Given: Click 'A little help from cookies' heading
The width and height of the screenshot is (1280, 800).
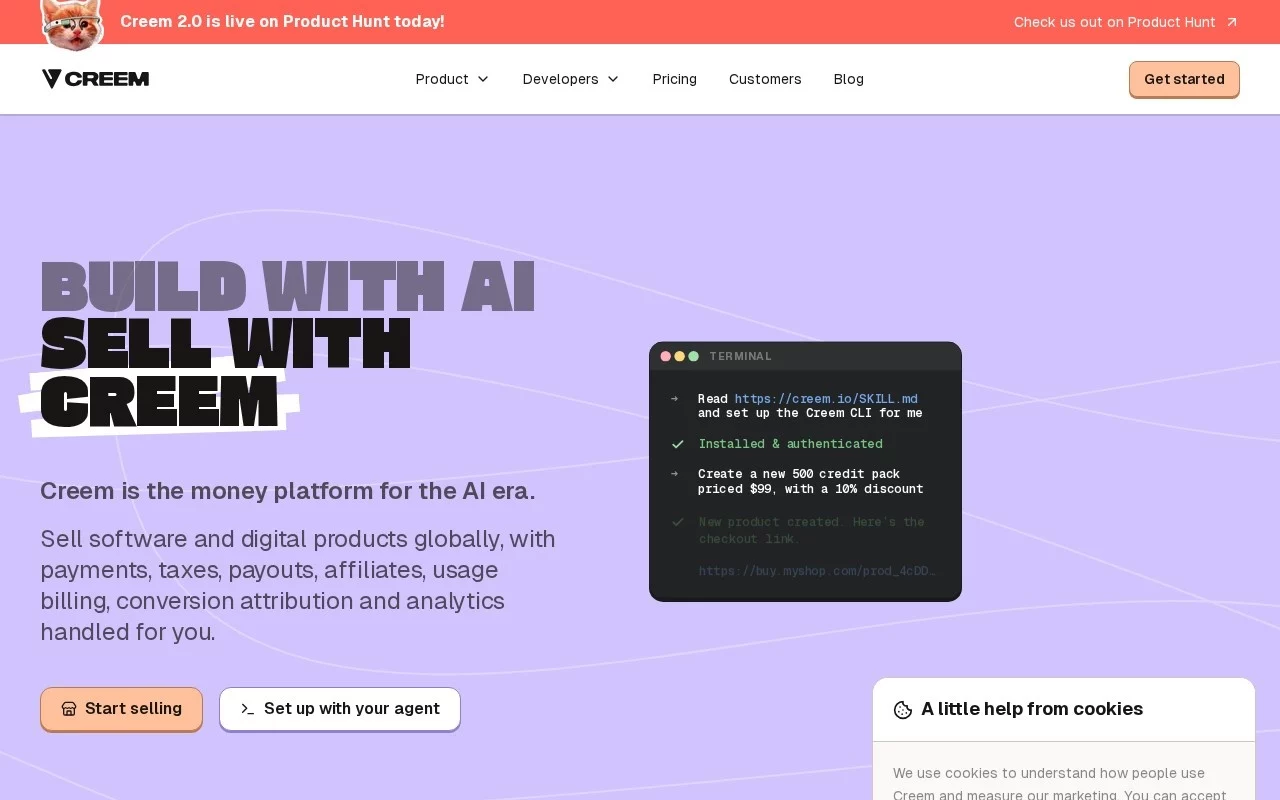Looking at the screenshot, I should pyautogui.click(x=1032, y=709).
